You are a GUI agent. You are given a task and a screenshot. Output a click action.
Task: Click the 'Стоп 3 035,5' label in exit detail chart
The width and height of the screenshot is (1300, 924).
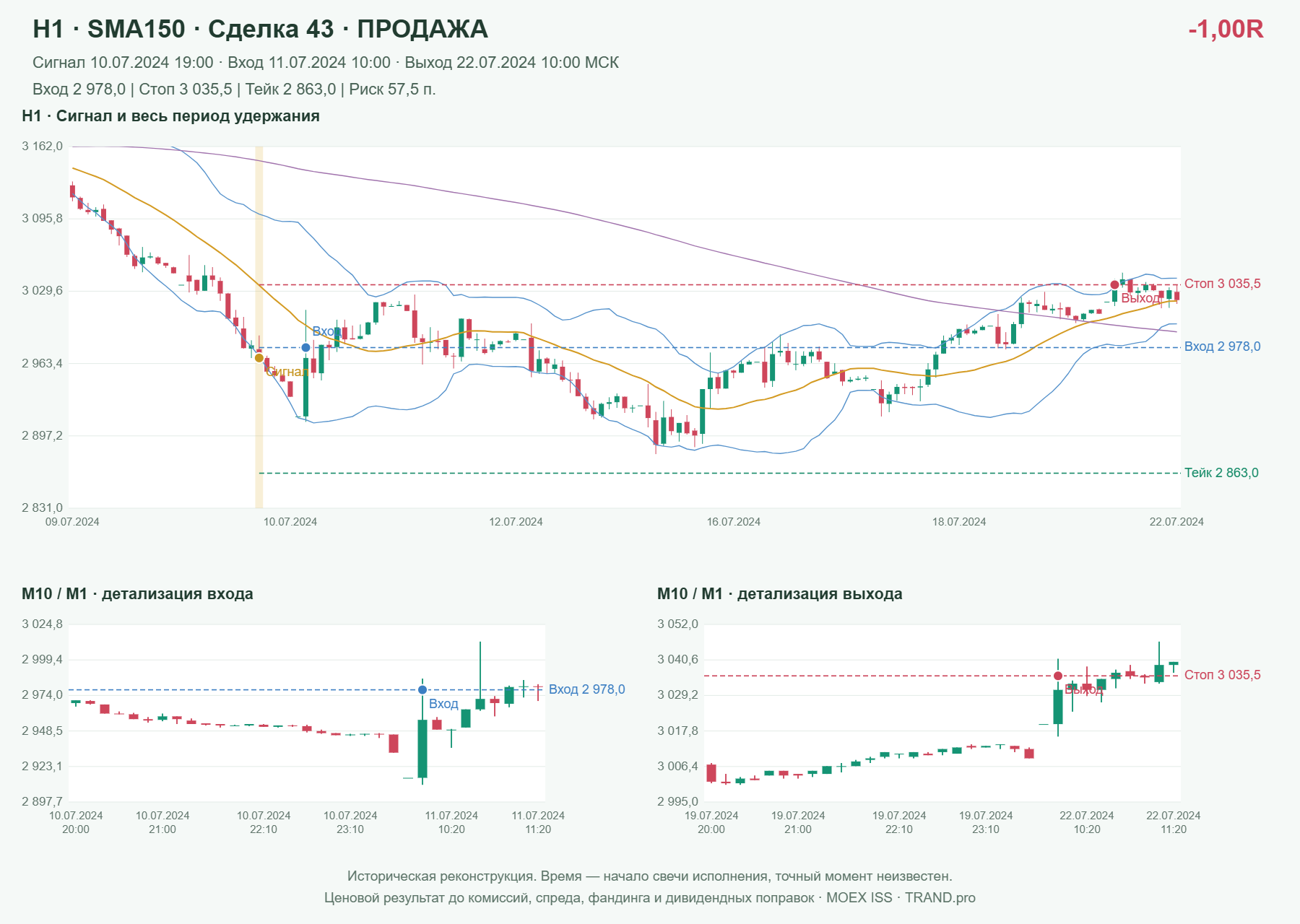(1223, 675)
